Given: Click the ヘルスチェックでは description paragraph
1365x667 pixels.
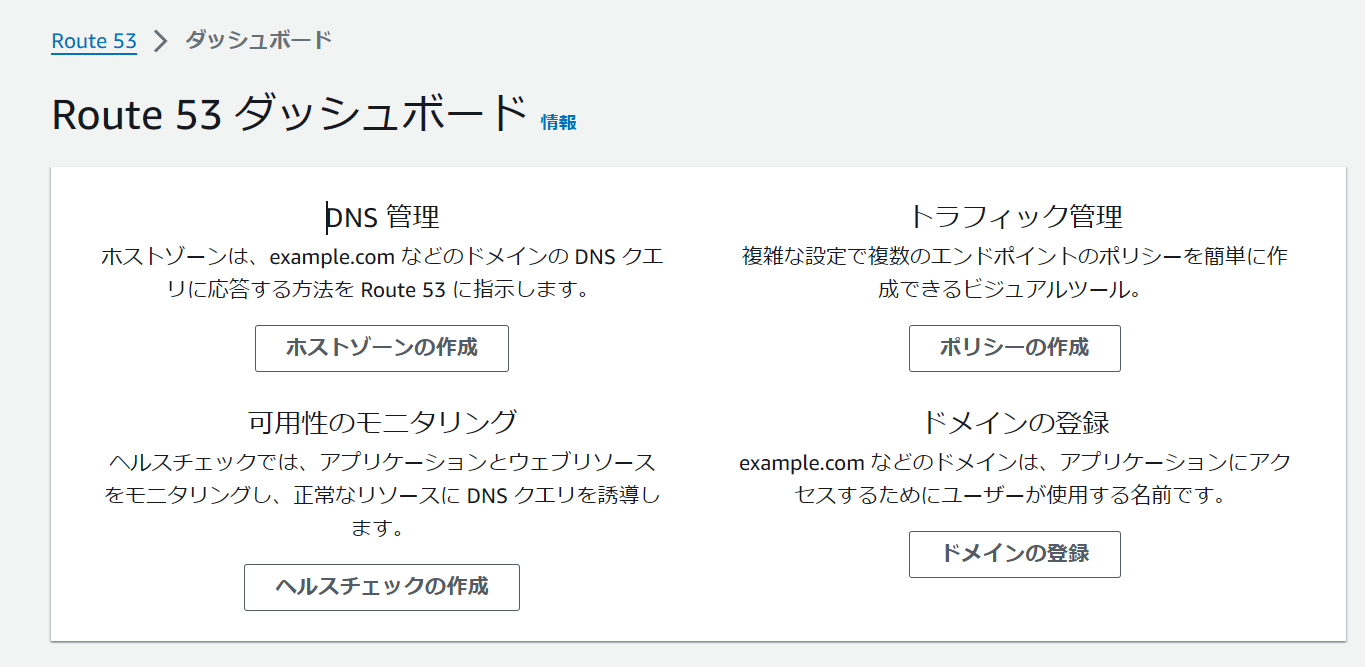Looking at the screenshot, I should (382, 495).
